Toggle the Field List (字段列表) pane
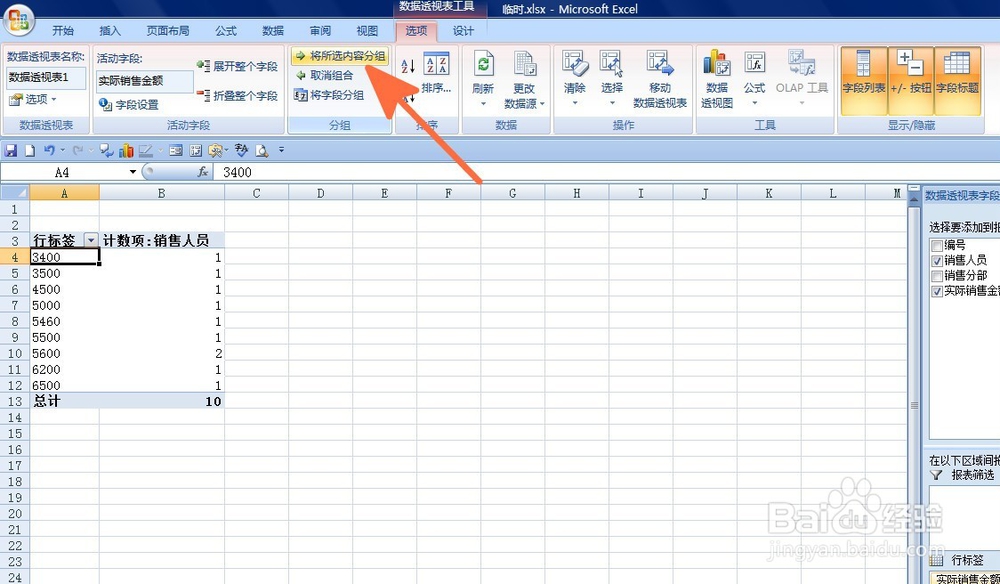The height and width of the screenshot is (584, 1000). [864, 81]
